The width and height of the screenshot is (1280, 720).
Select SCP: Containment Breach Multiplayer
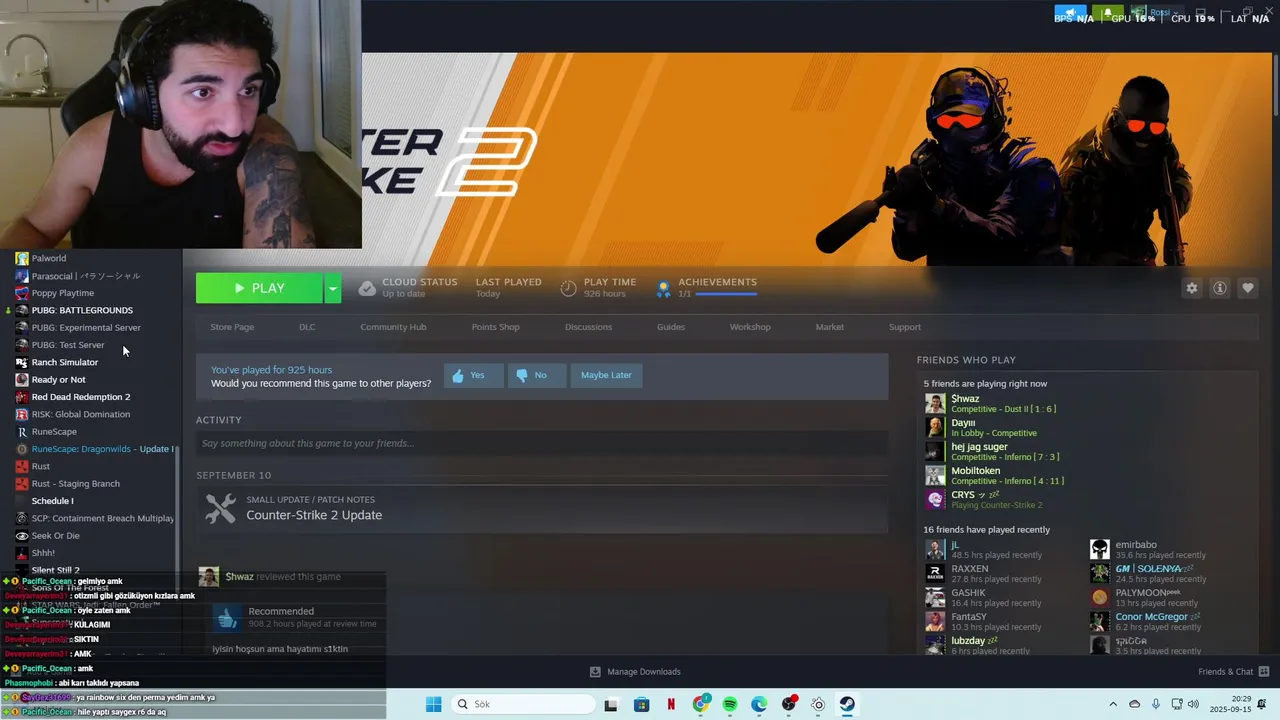[102, 518]
